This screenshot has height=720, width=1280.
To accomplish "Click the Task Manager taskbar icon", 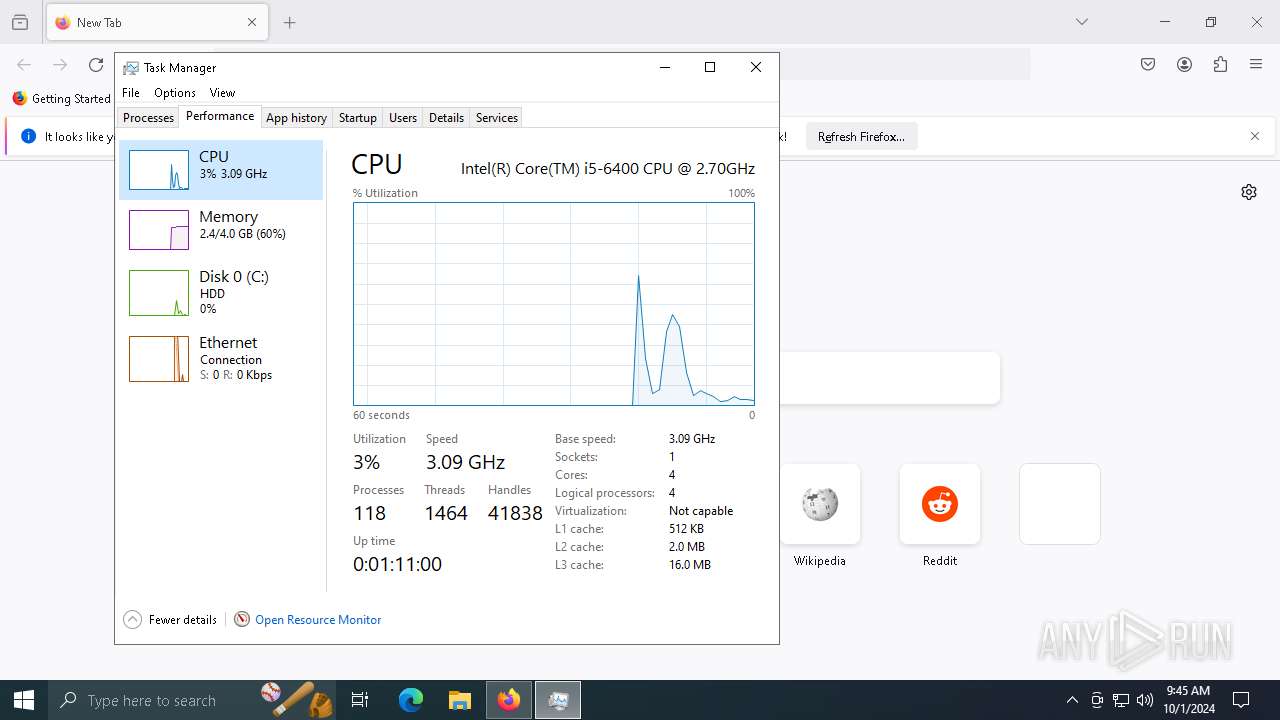I will (558, 700).
